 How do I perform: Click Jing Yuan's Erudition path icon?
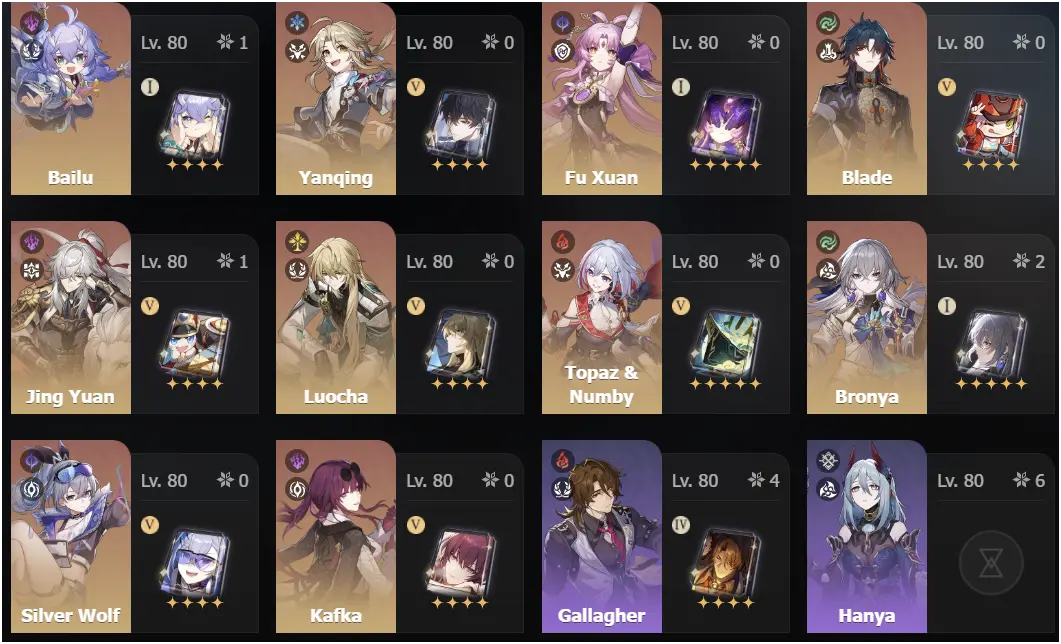pyautogui.click(x=32, y=271)
